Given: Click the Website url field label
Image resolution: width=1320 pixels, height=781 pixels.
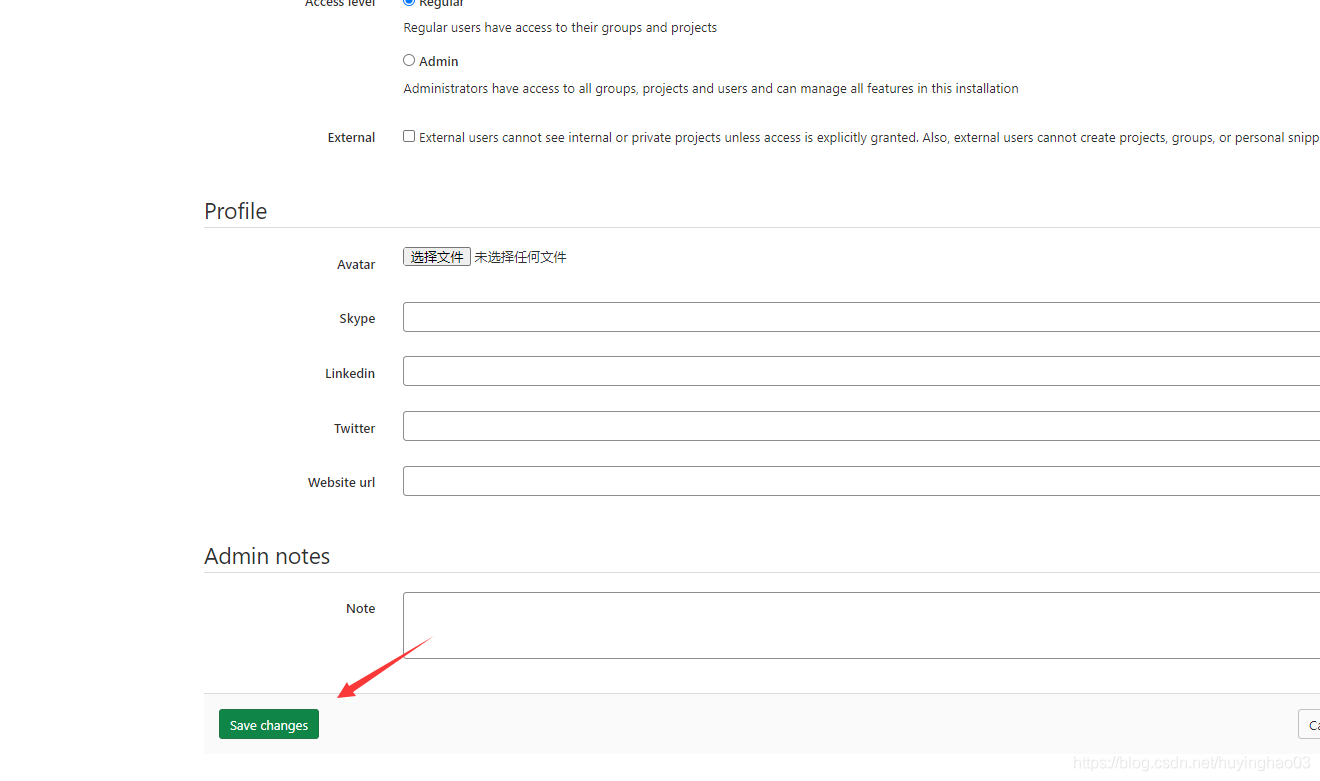Looking at the screenshot, I should tap(342, 482).
